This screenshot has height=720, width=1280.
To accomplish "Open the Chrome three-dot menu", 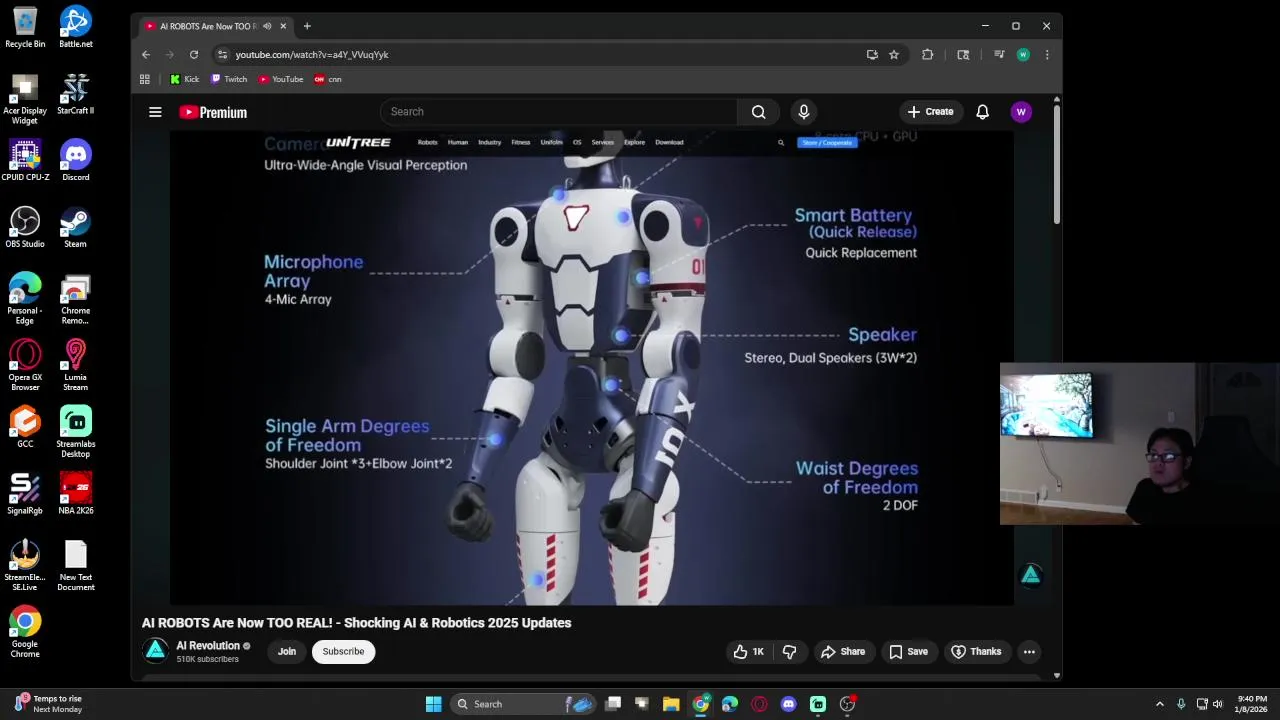I will tap(1047, 55).
